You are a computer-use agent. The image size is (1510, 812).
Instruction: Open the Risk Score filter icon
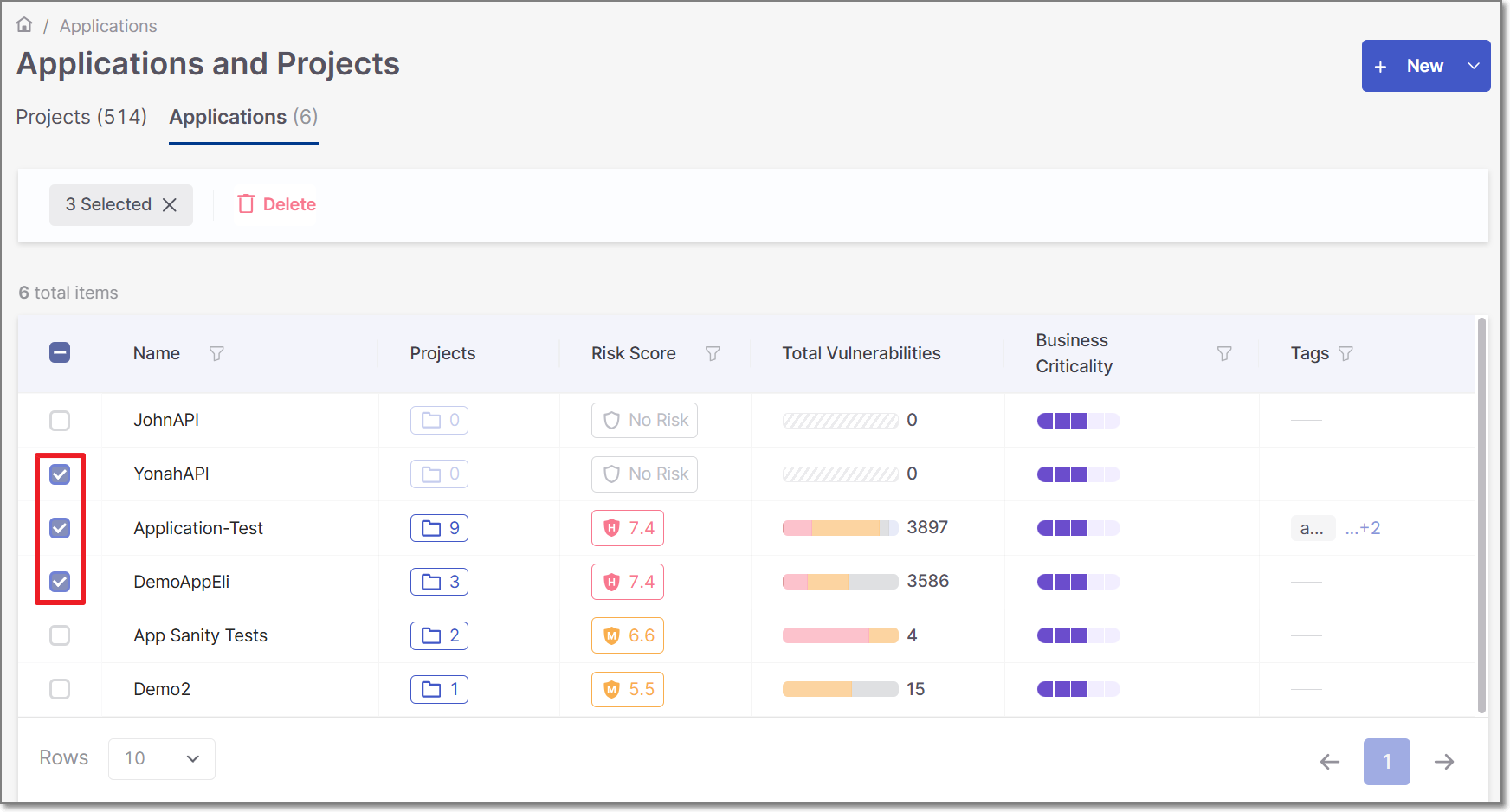[713, 353]
